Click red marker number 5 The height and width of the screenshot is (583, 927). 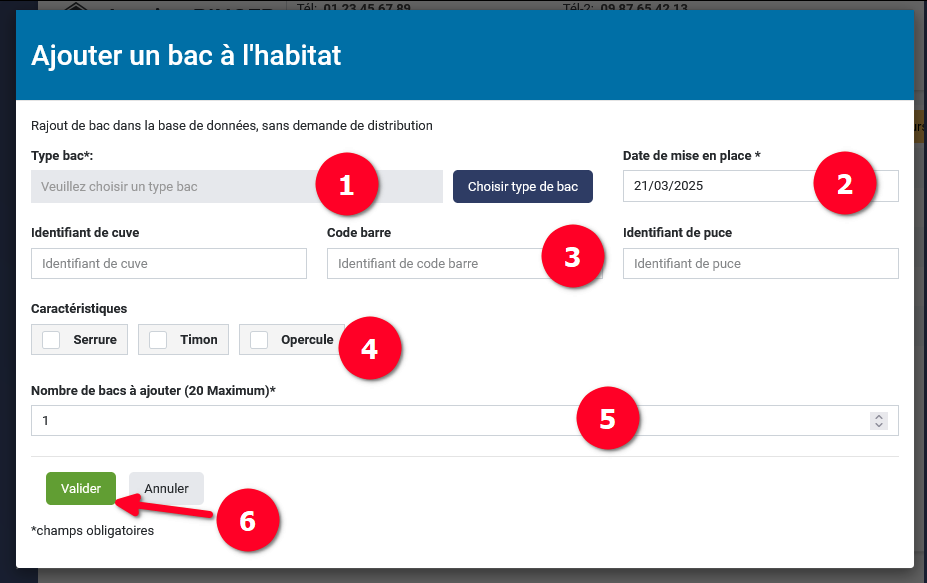click(x=607, y=419)
